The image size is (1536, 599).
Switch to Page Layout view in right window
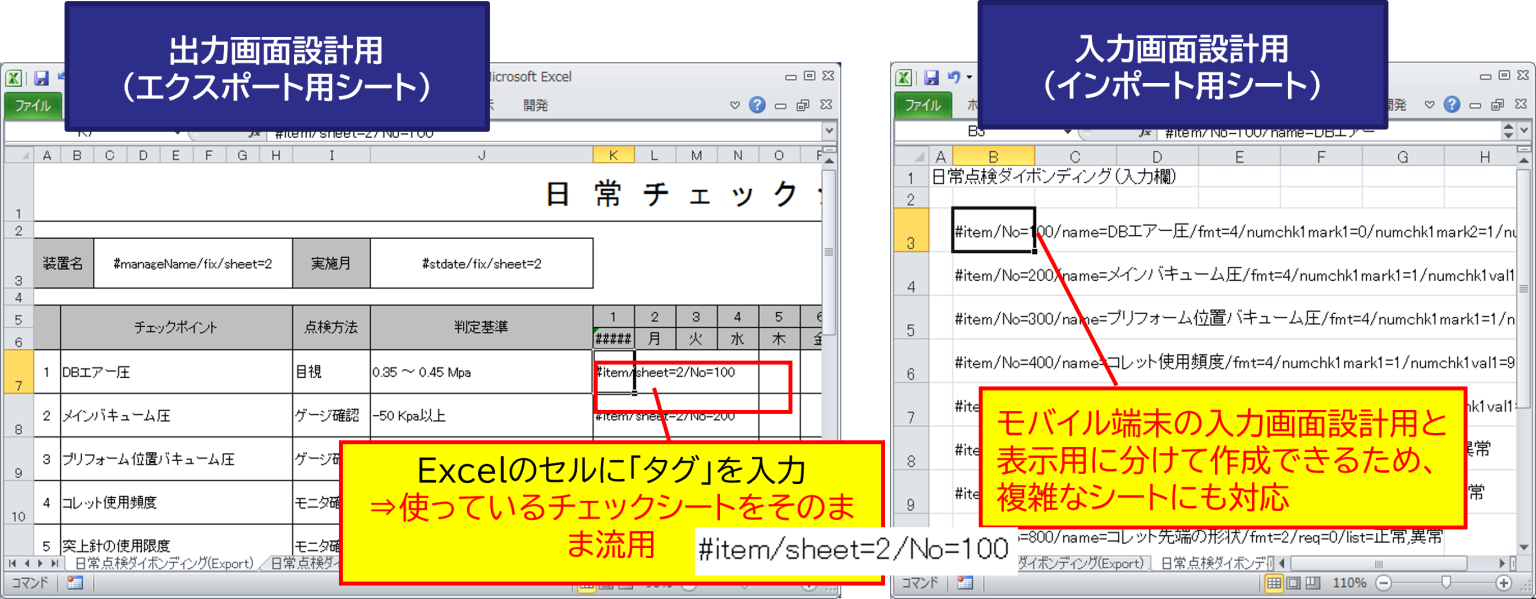[x=1294, y=583]
